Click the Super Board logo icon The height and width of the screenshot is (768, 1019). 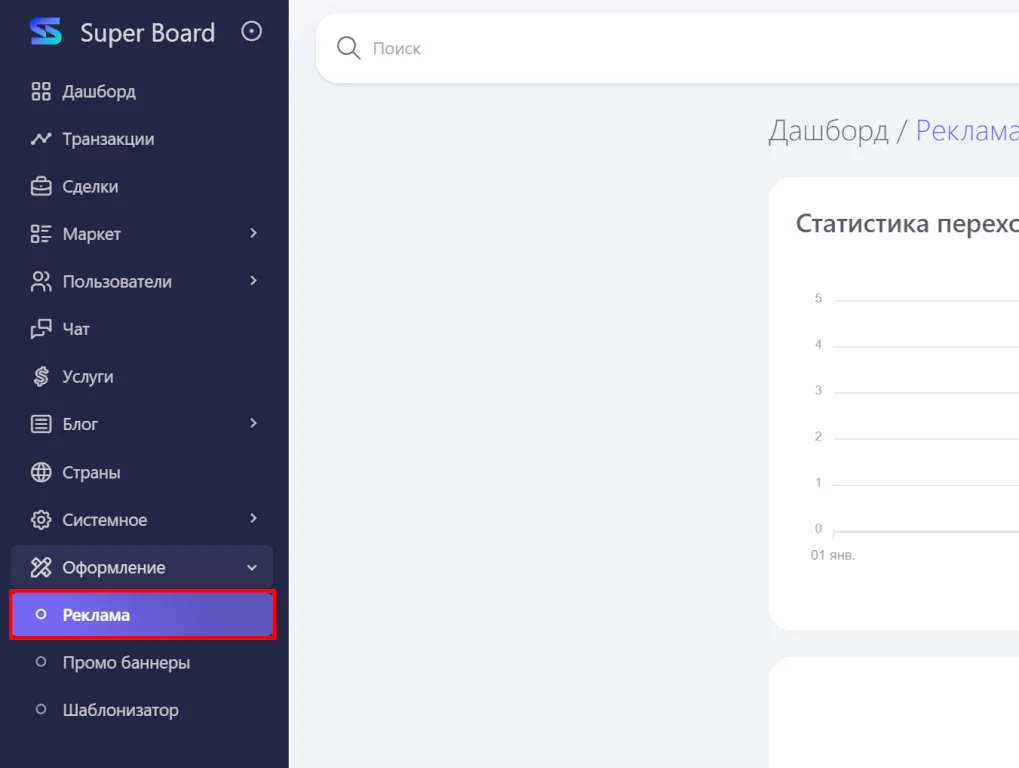45,32
